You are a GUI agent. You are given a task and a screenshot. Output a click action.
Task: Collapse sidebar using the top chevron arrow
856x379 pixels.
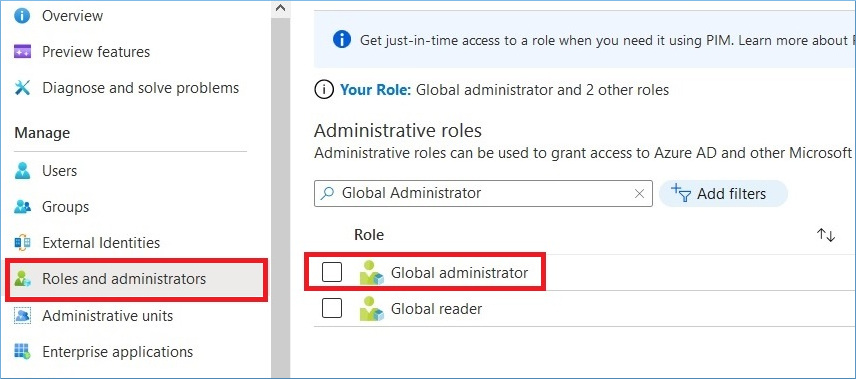(281, 8)
